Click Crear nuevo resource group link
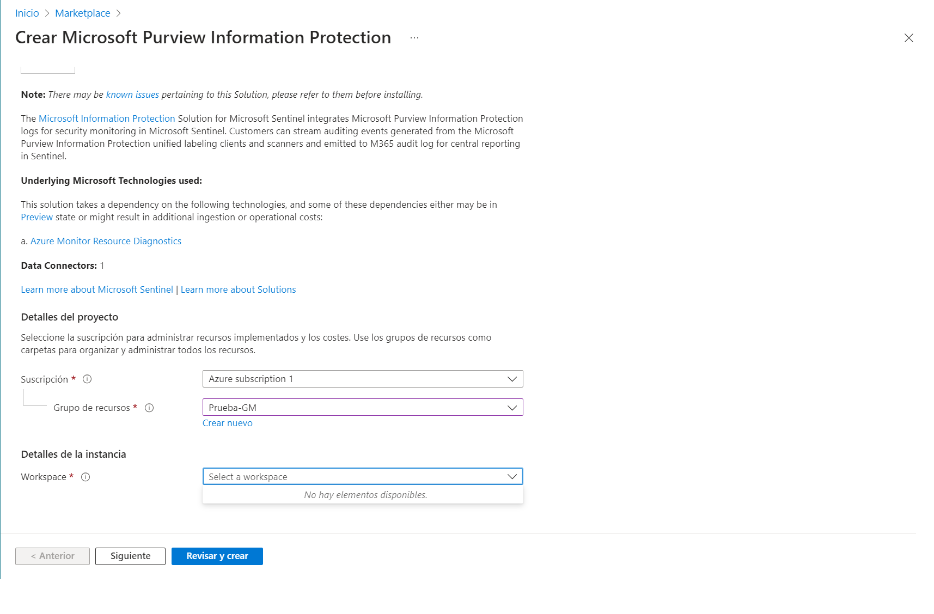The image size is (934, 614). click(x=227, y=423)
